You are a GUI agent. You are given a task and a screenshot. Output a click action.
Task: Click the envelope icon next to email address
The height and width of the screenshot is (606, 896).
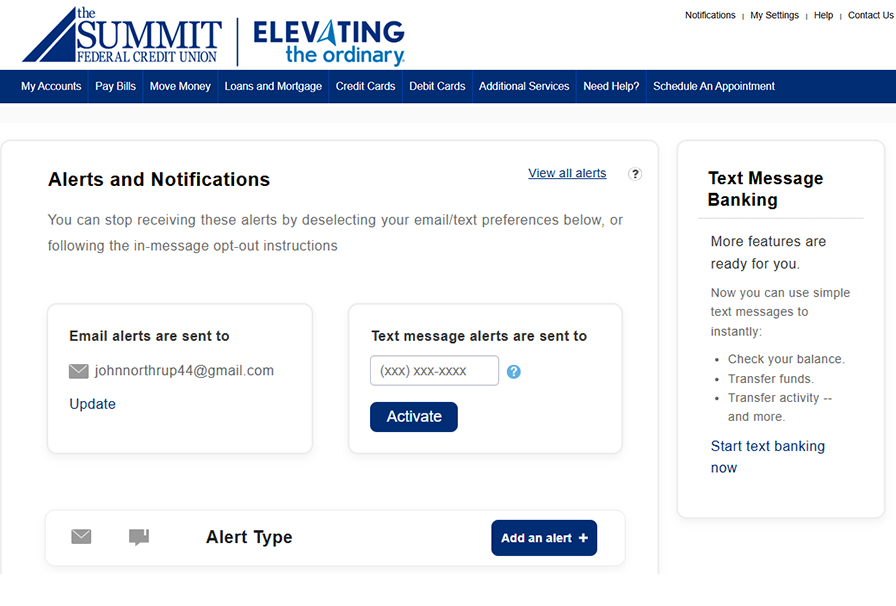79,371
